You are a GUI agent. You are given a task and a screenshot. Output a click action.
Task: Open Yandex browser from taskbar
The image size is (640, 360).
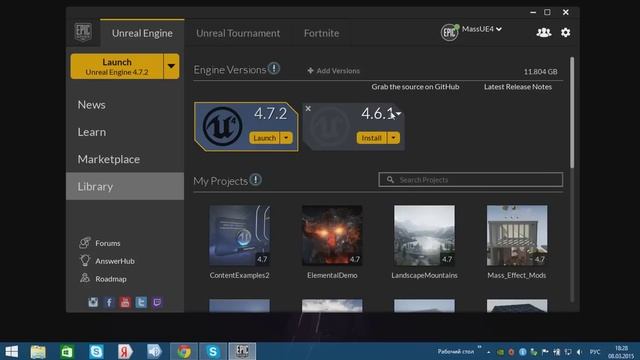[x=125, y=351]
